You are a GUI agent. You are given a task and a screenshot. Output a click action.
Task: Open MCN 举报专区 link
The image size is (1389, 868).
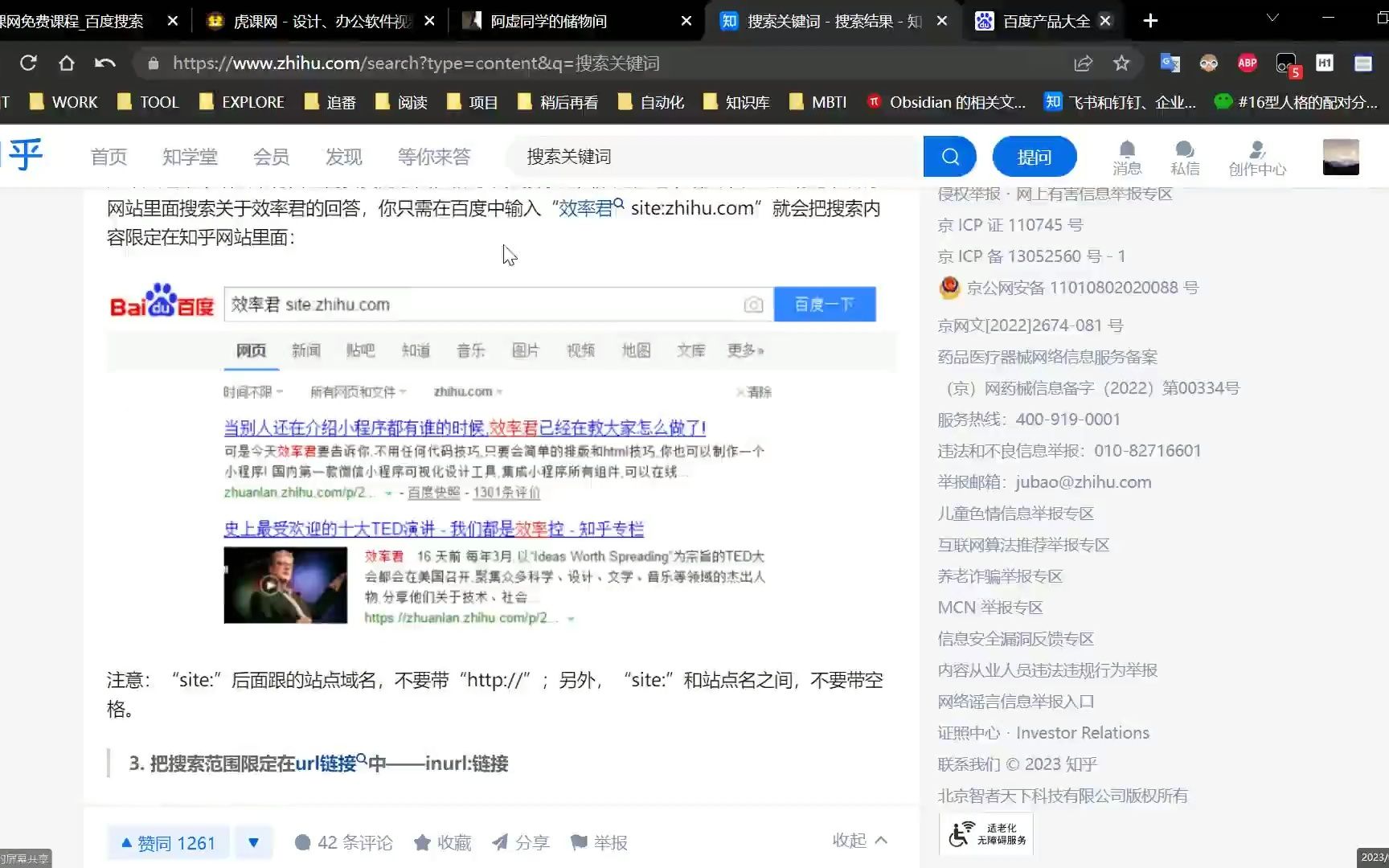coord(990,608)
